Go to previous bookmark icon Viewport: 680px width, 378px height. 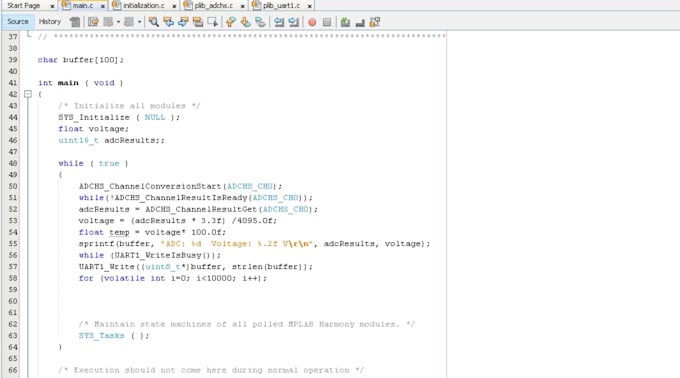point(231,22)
